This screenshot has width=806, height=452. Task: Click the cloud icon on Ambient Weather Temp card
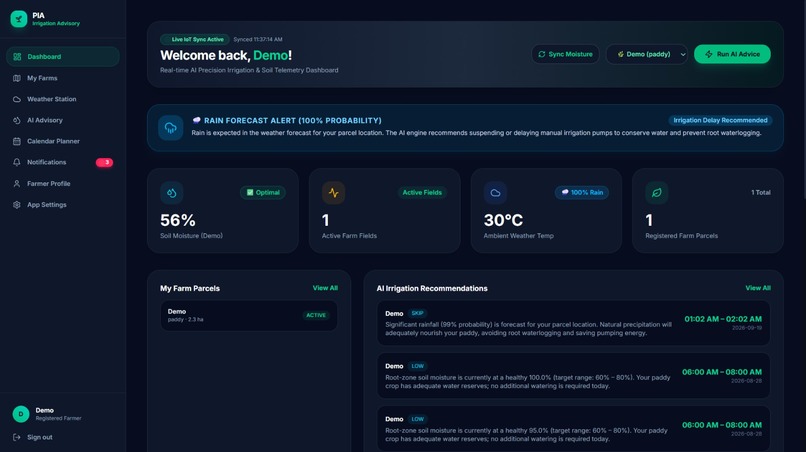[x=495, y=193]
